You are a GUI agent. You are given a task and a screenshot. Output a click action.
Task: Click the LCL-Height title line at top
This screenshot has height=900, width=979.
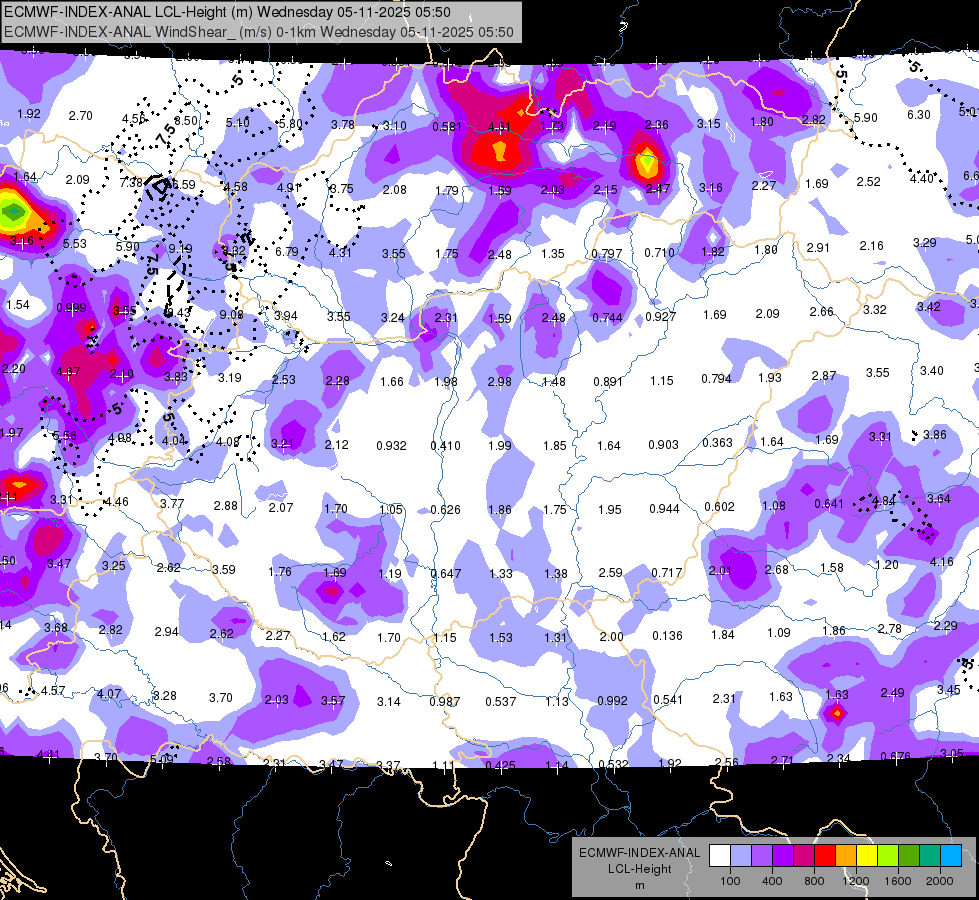coord(227,12)
